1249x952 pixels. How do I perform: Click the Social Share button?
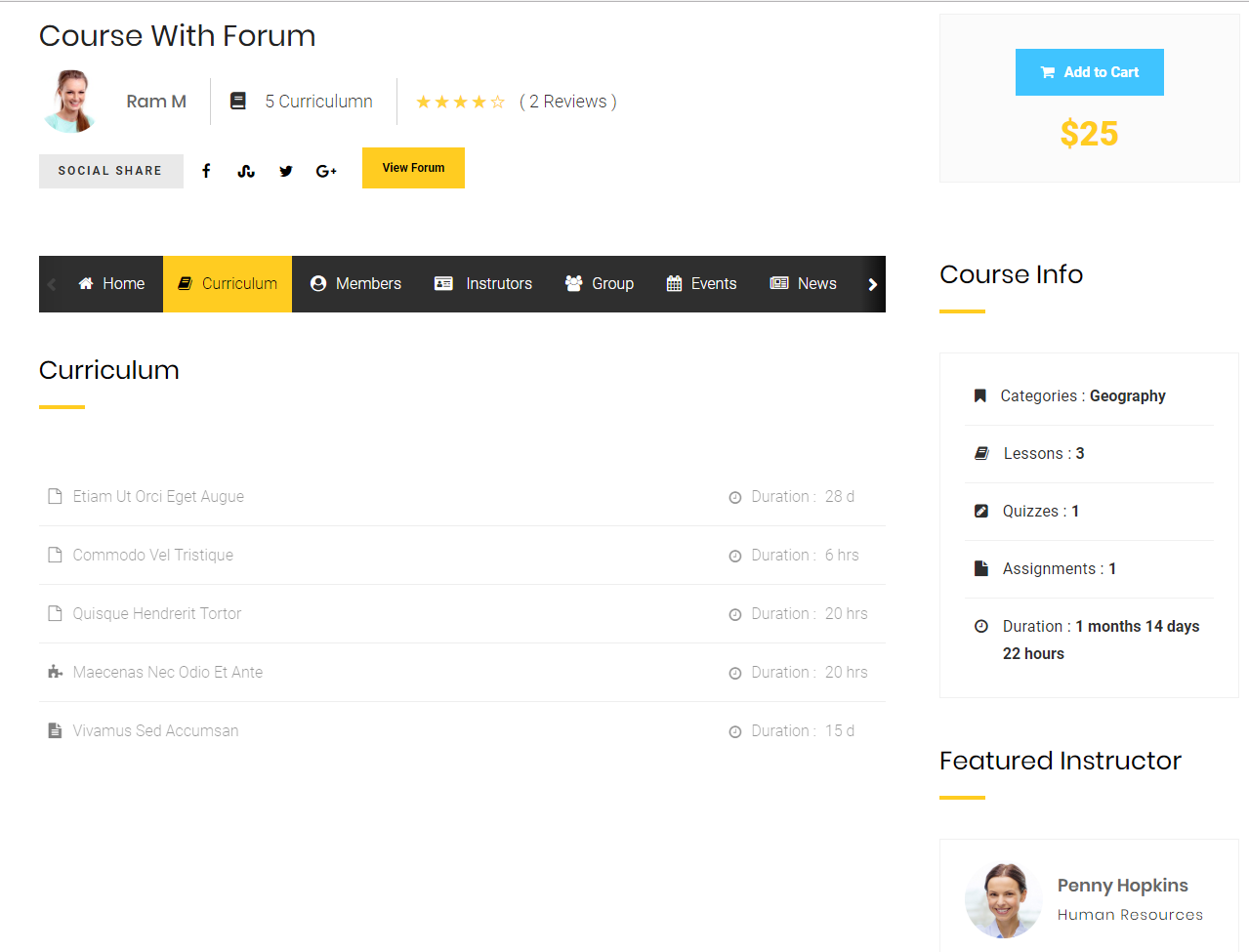(111, 171)
